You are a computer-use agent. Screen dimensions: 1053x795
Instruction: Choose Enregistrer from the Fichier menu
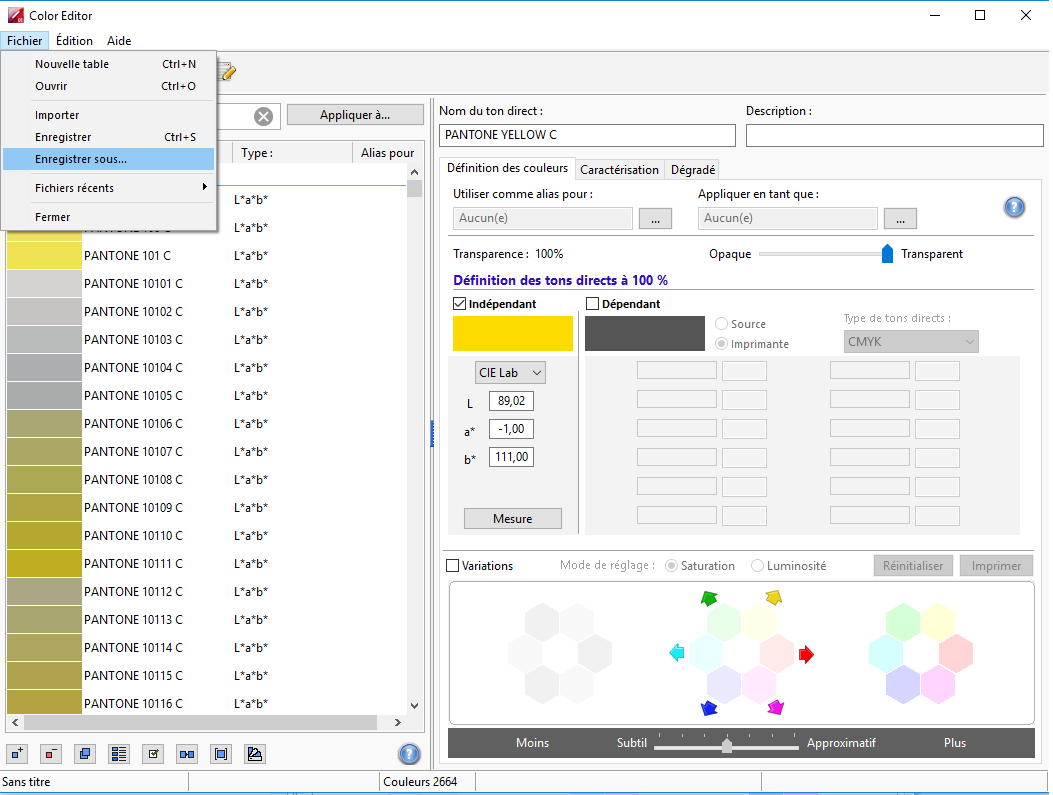point(109,137)
